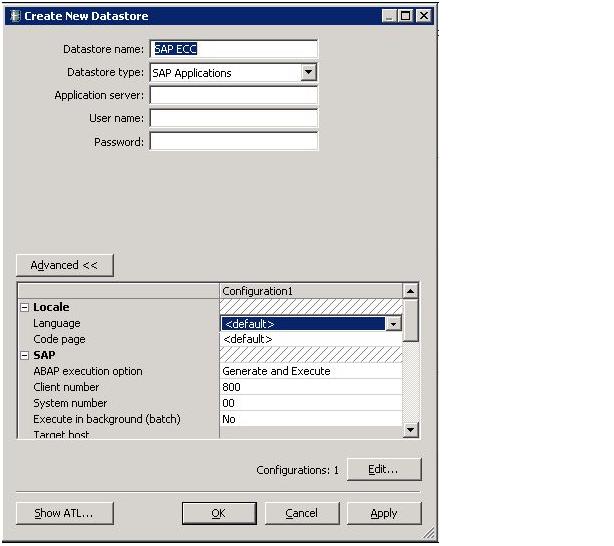Click the User name input field
Screen dimensions: 614x546
point(234,118)
